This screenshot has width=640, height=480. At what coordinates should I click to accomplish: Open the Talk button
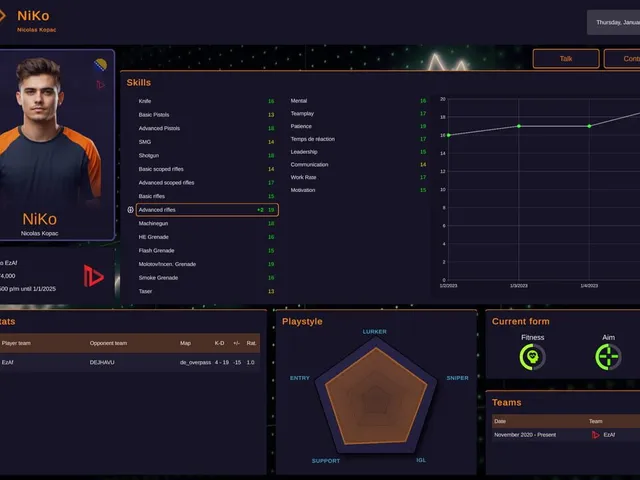[x=566, y=59]
